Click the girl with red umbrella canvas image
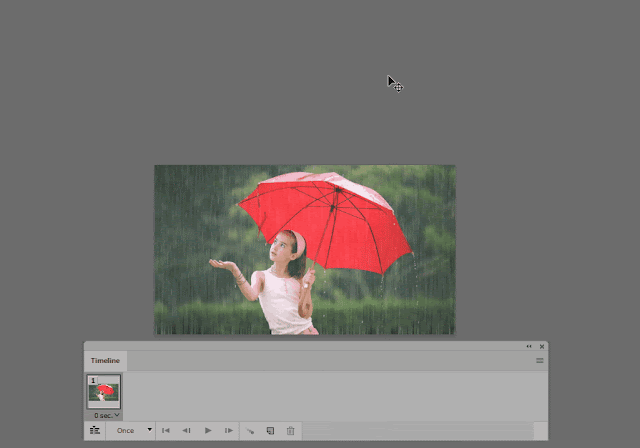 [305, 250]
